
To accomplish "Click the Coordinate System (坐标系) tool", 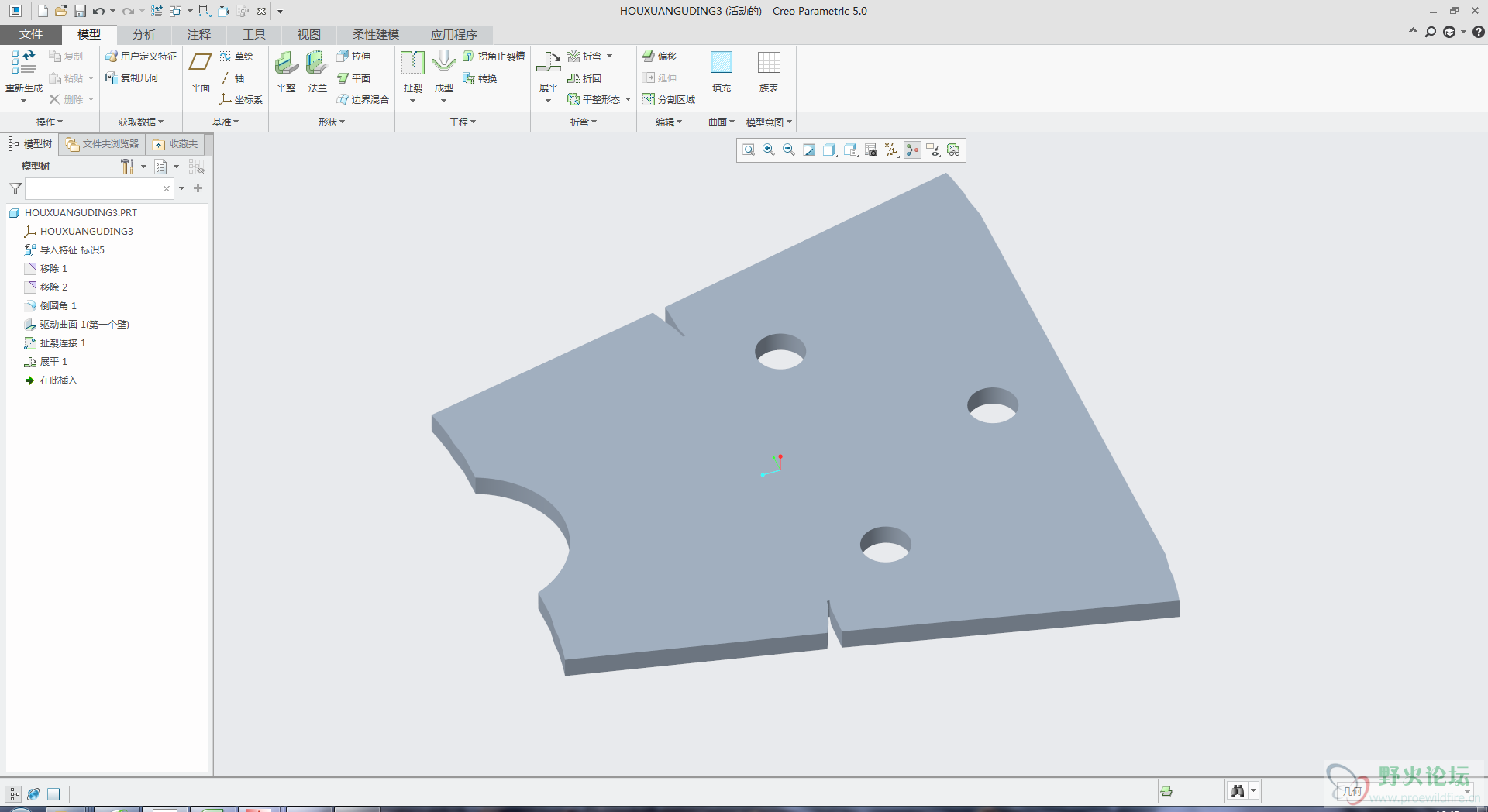I will point(241,99).
